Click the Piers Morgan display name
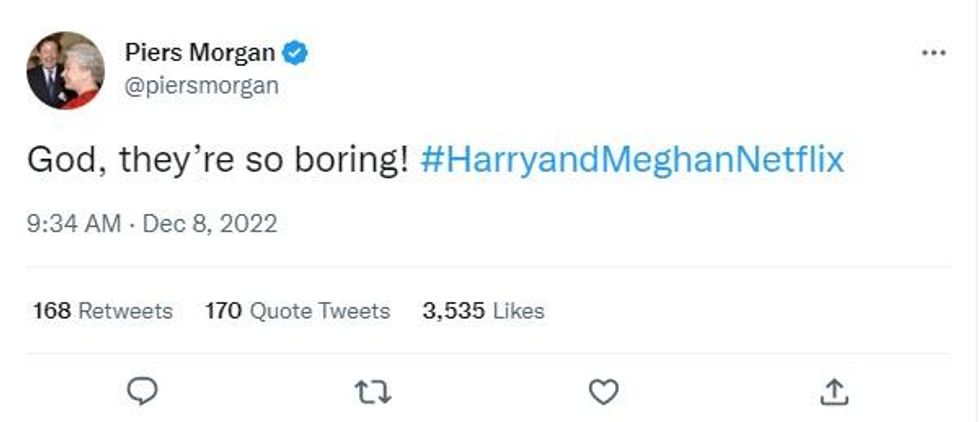980x422 pixels. (199, 52)
